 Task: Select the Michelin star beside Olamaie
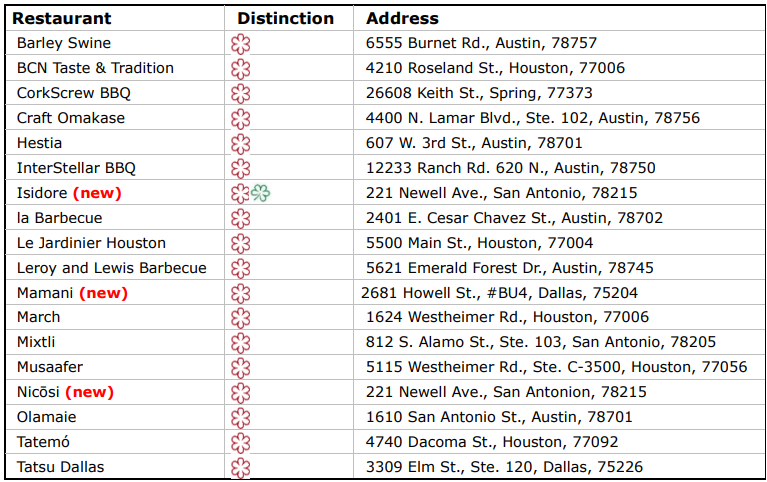pos(240,418)
